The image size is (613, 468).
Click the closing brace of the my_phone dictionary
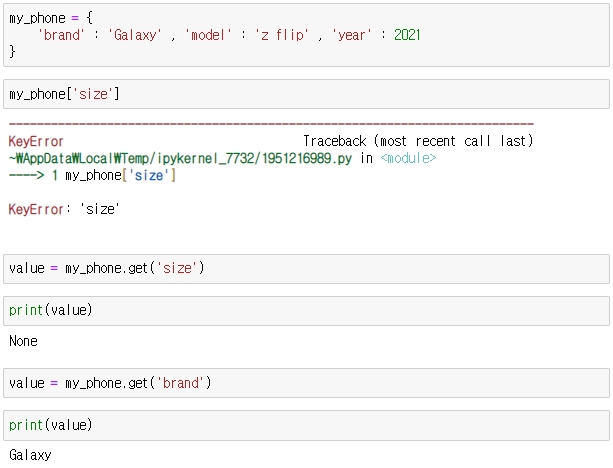click(12, 52)
